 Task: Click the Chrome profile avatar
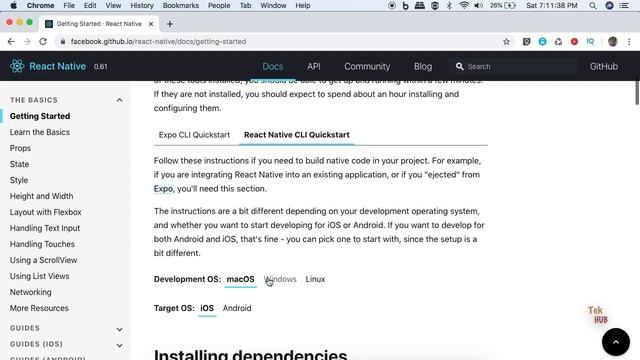(x=612, y=41)
